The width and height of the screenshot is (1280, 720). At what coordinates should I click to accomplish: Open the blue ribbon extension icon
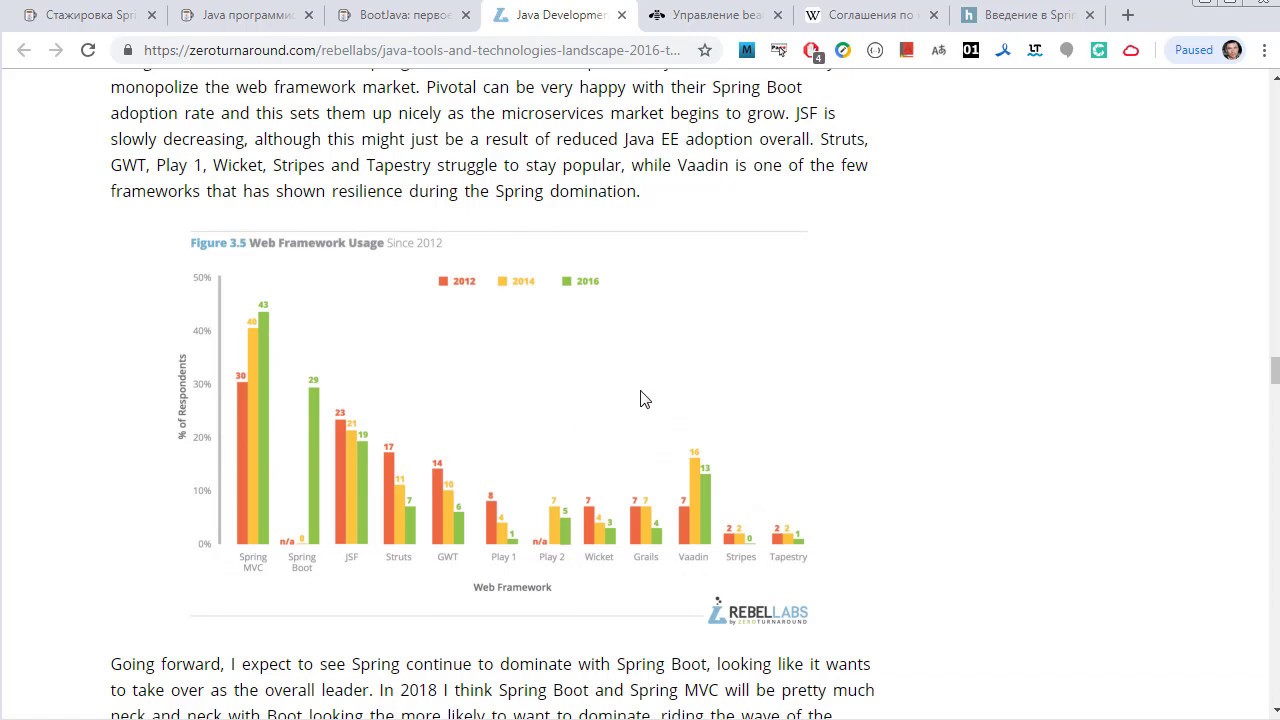coord(1003,50)
